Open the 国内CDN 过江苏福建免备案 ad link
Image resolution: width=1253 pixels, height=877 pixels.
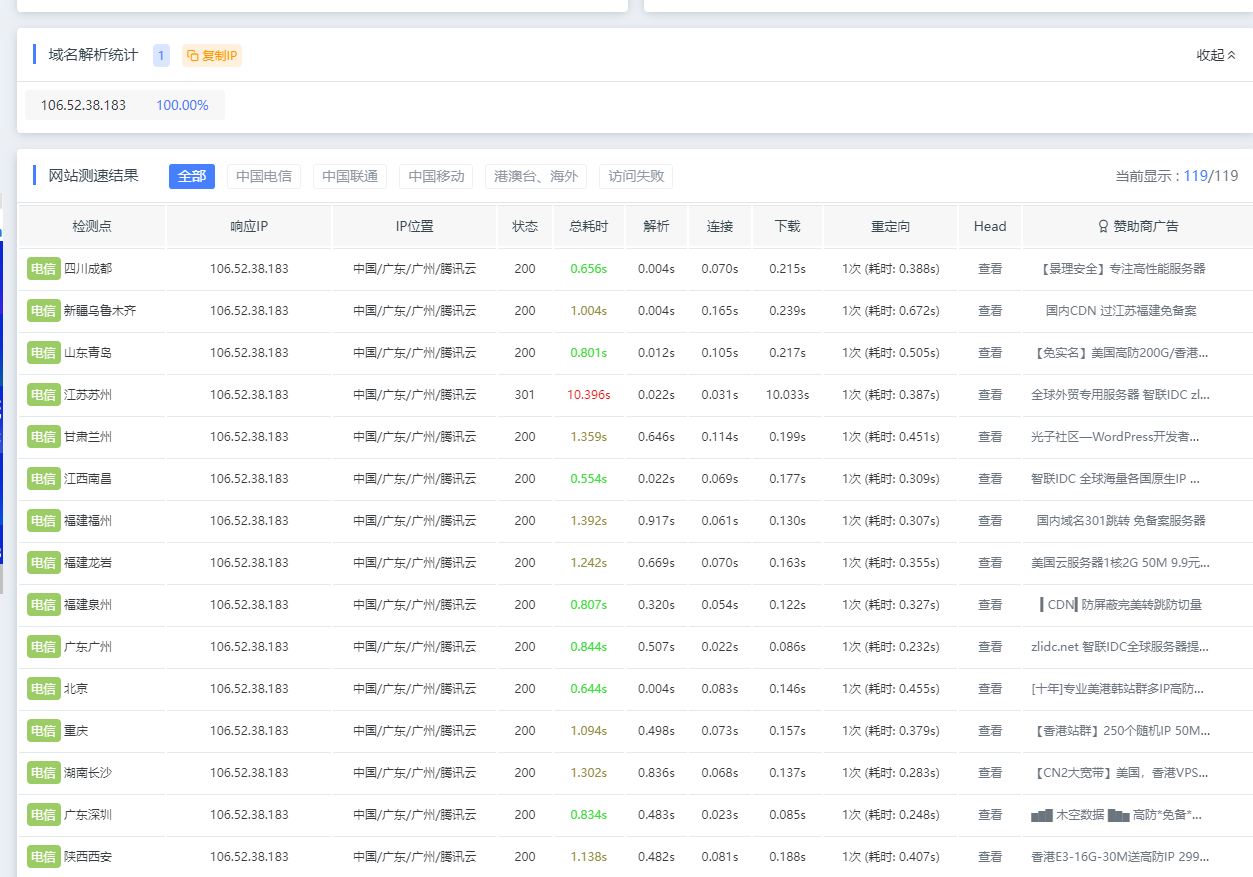1120,311
